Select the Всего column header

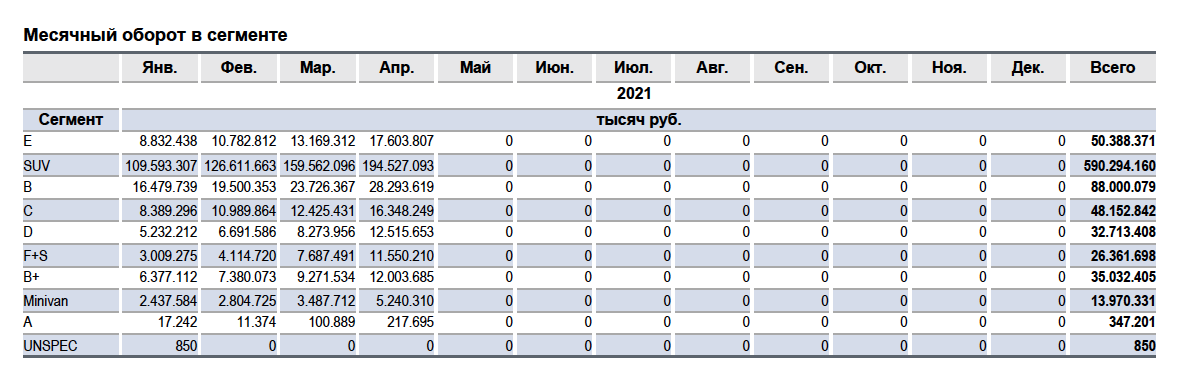coord(1112,68)
